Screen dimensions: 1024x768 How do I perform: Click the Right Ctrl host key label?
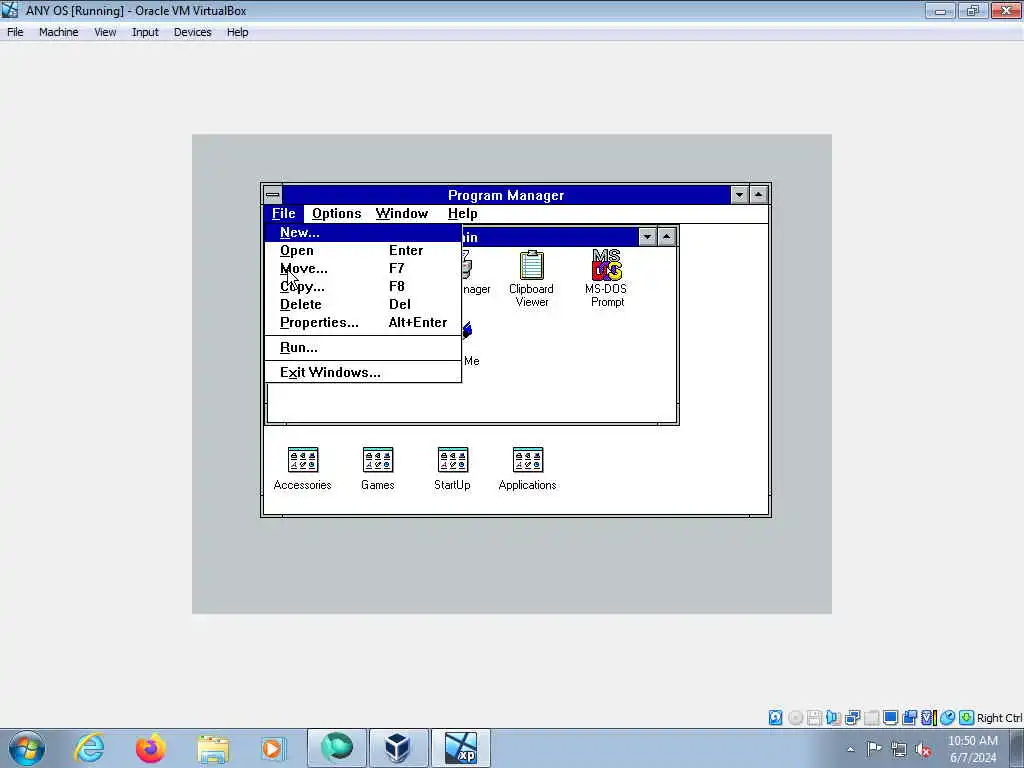tap(999, 718)
